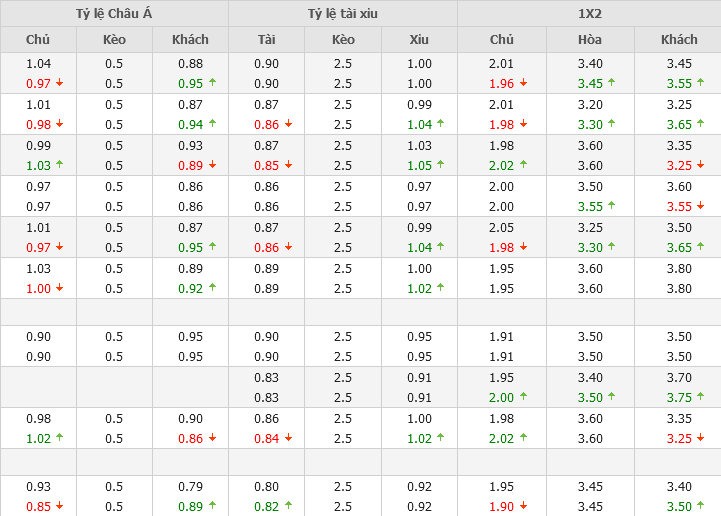Image resolution: width=721 pixels, height=516 pixels.
Task: Click the Tài column header
Action: [x=266, y=40]
